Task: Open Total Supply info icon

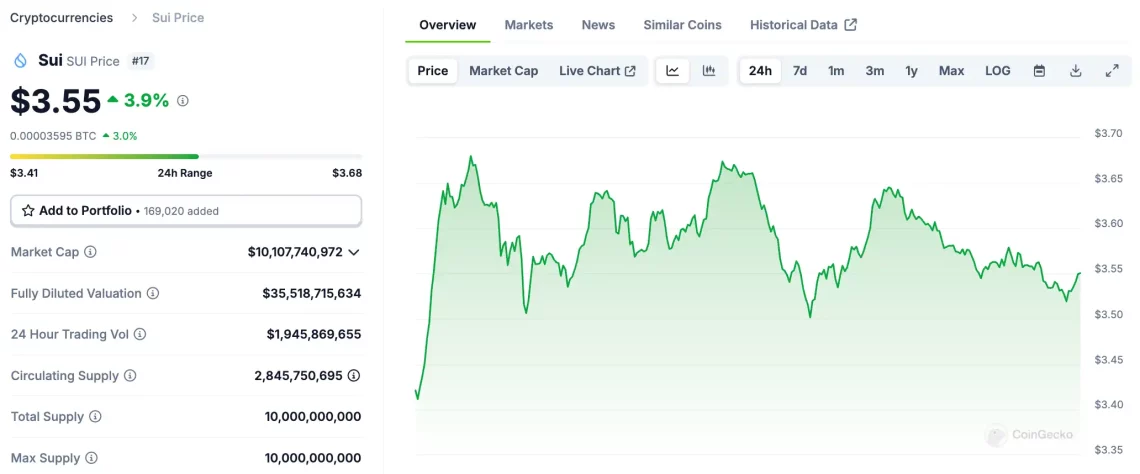Action: (95, 417)
